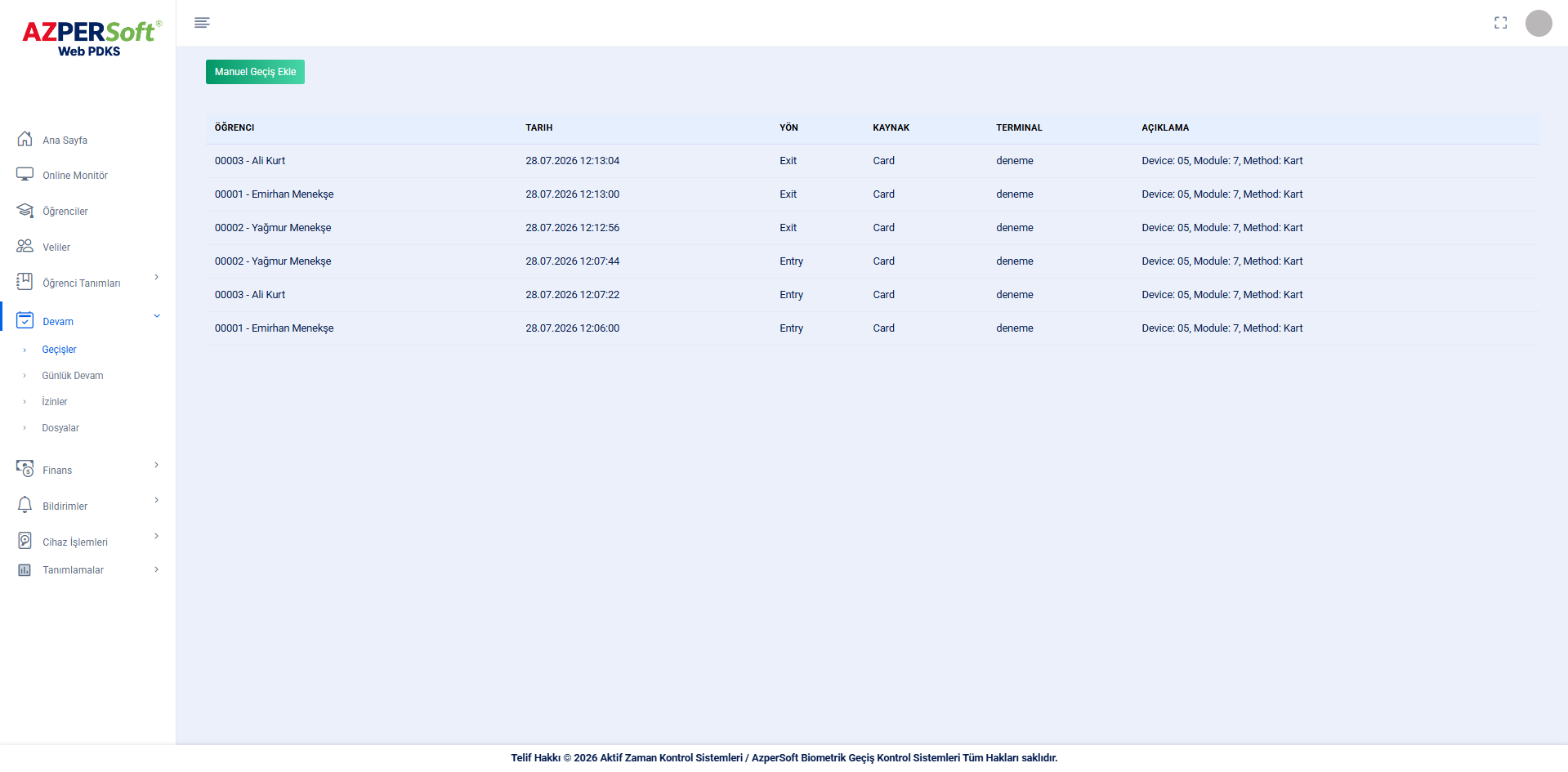
Task: Expand the Tanımlamalar submenu arrow
Action: (156, 569)
